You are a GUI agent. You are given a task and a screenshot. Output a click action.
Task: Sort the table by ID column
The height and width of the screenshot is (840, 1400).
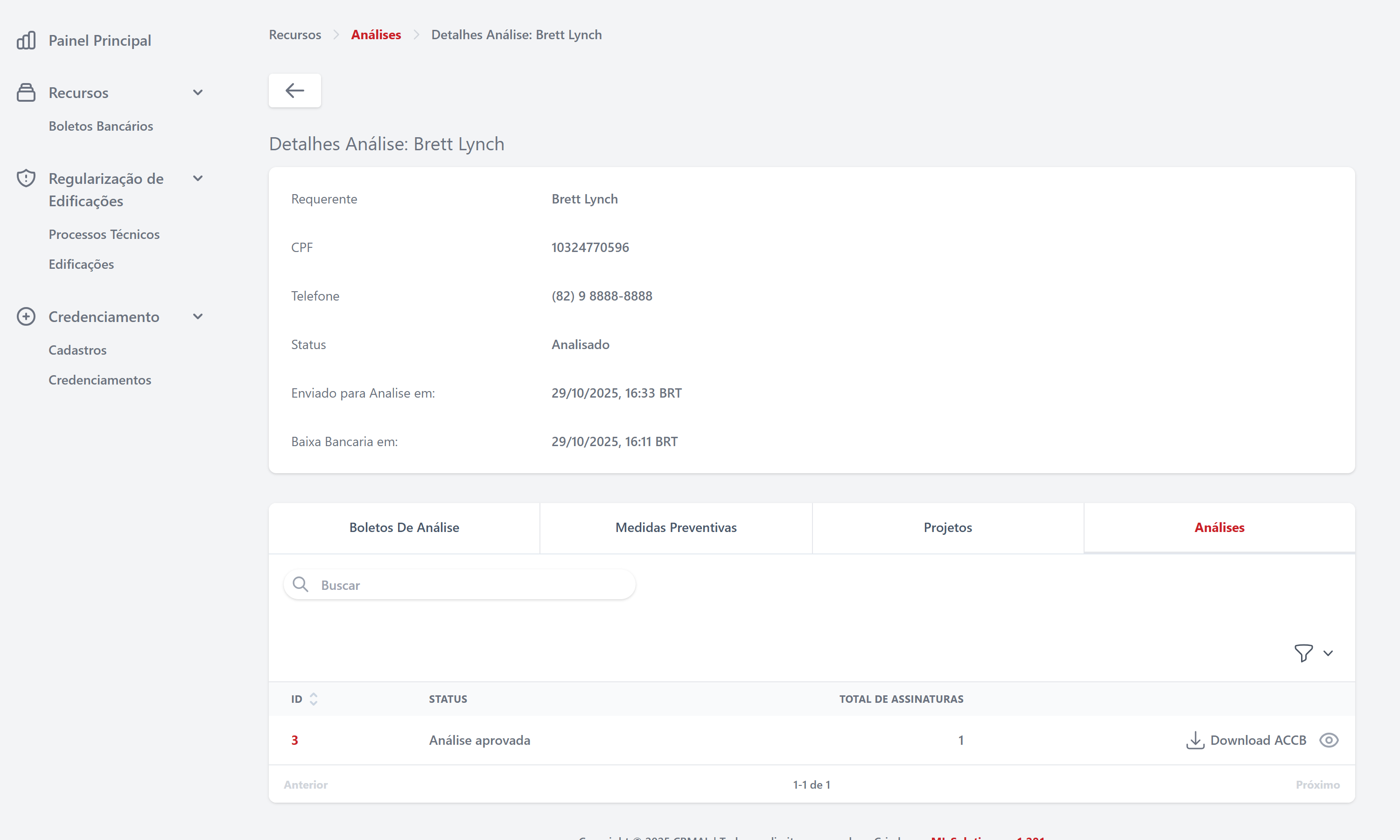(313, 699)
